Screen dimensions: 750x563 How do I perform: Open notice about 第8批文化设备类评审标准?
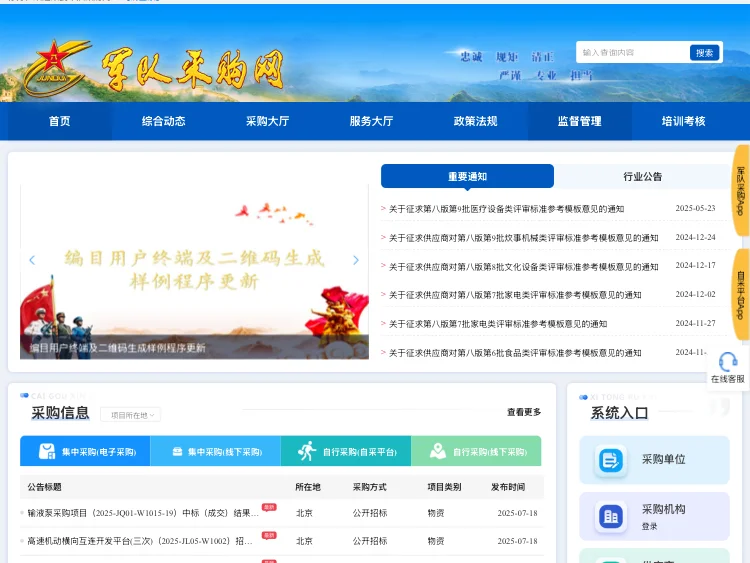[524, 266]
